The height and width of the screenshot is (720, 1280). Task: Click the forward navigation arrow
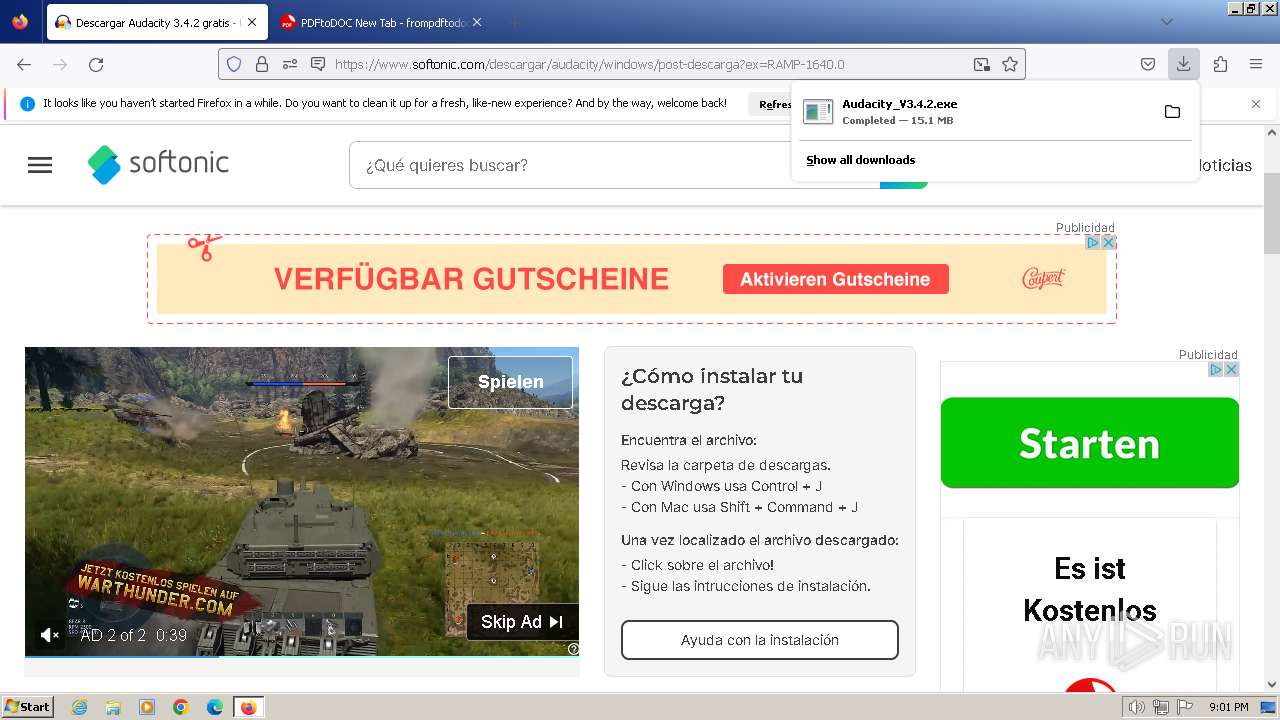point(60,64)
